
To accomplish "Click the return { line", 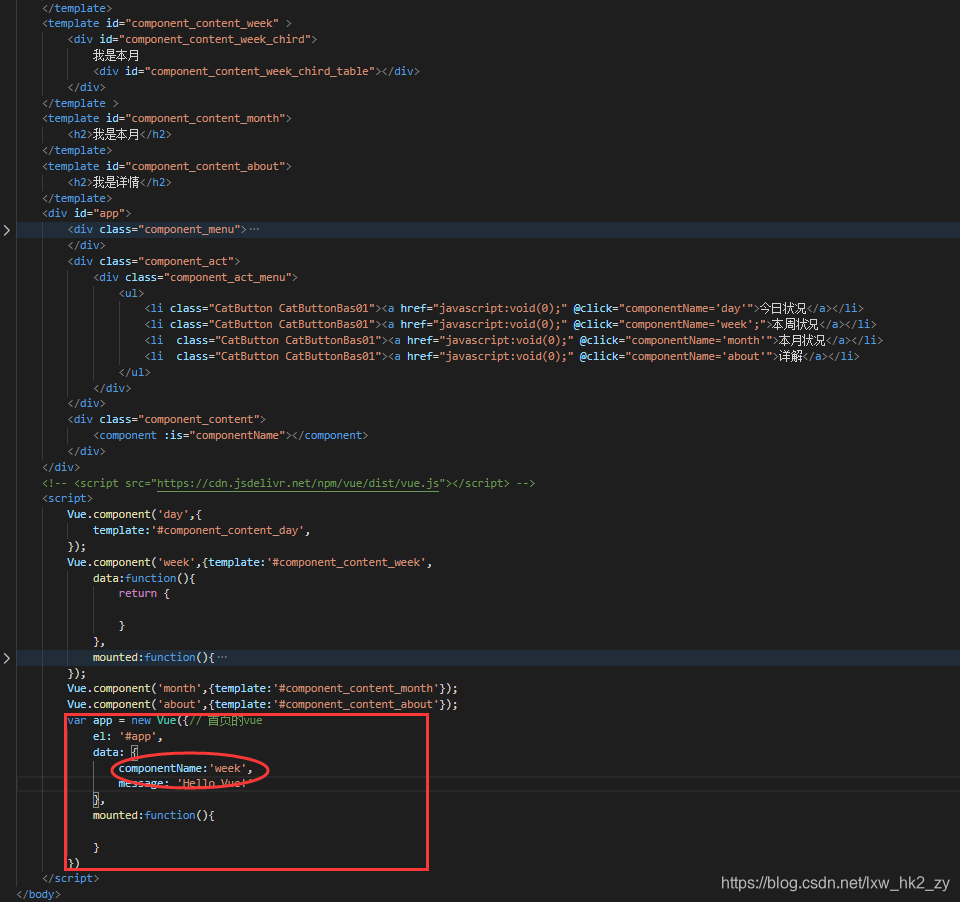I will (144, 593).
